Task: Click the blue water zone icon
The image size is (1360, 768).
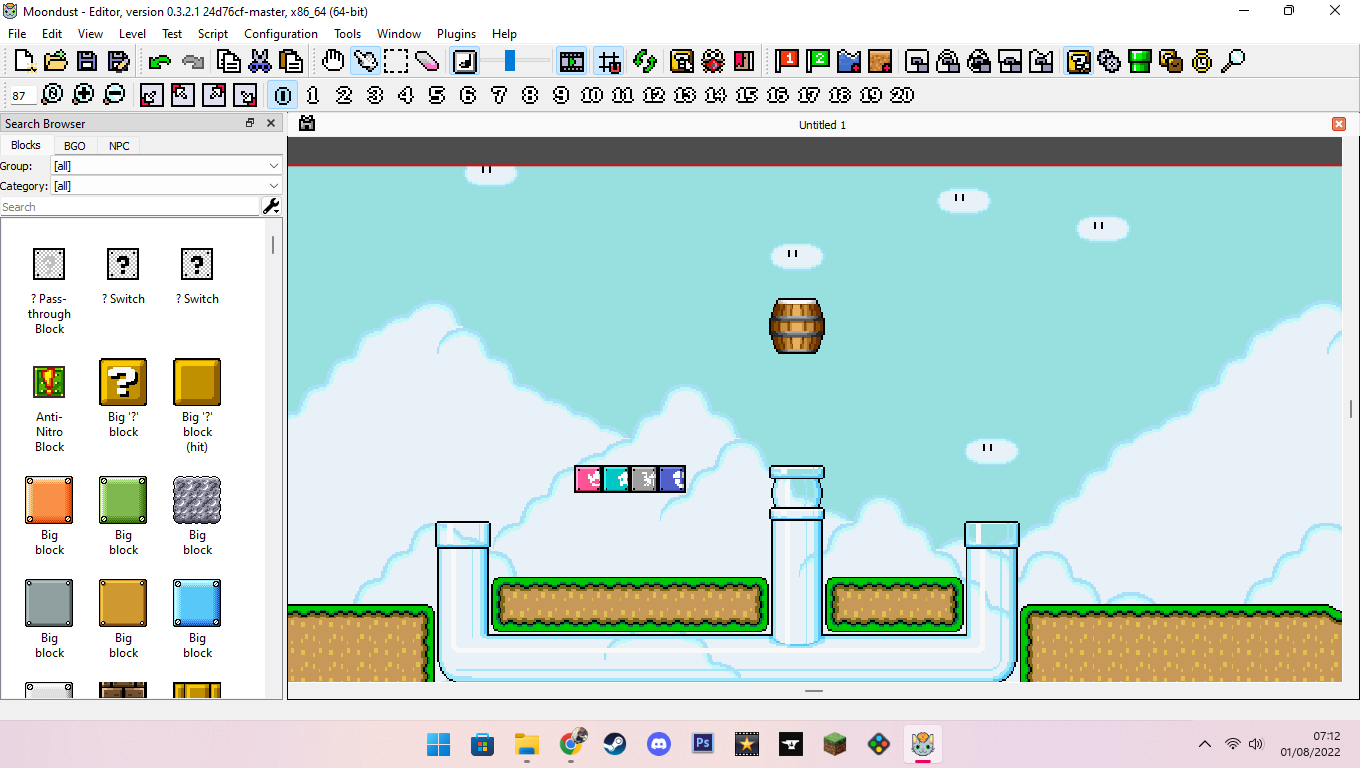Action: 849,62
